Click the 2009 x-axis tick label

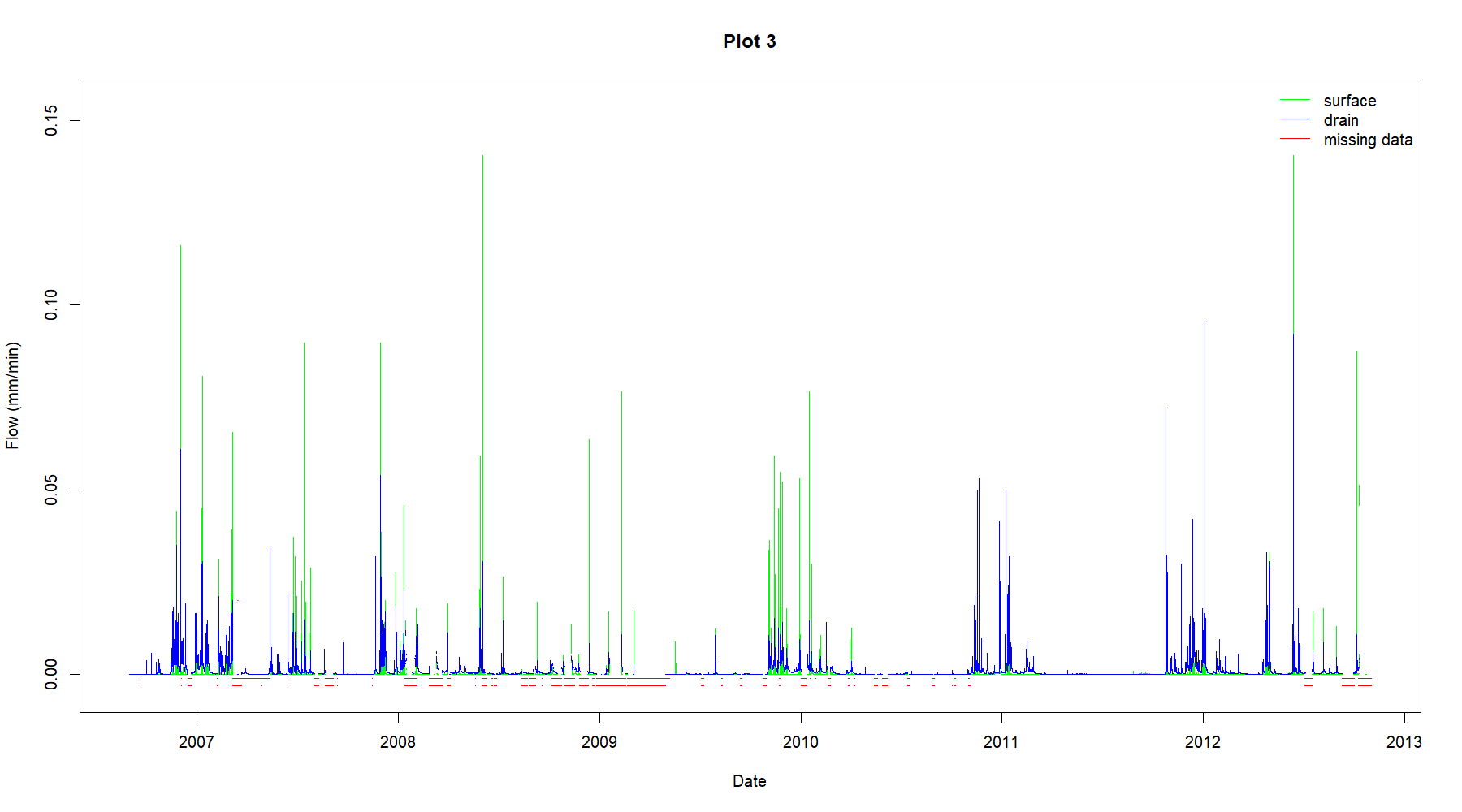tap(599, 741)
